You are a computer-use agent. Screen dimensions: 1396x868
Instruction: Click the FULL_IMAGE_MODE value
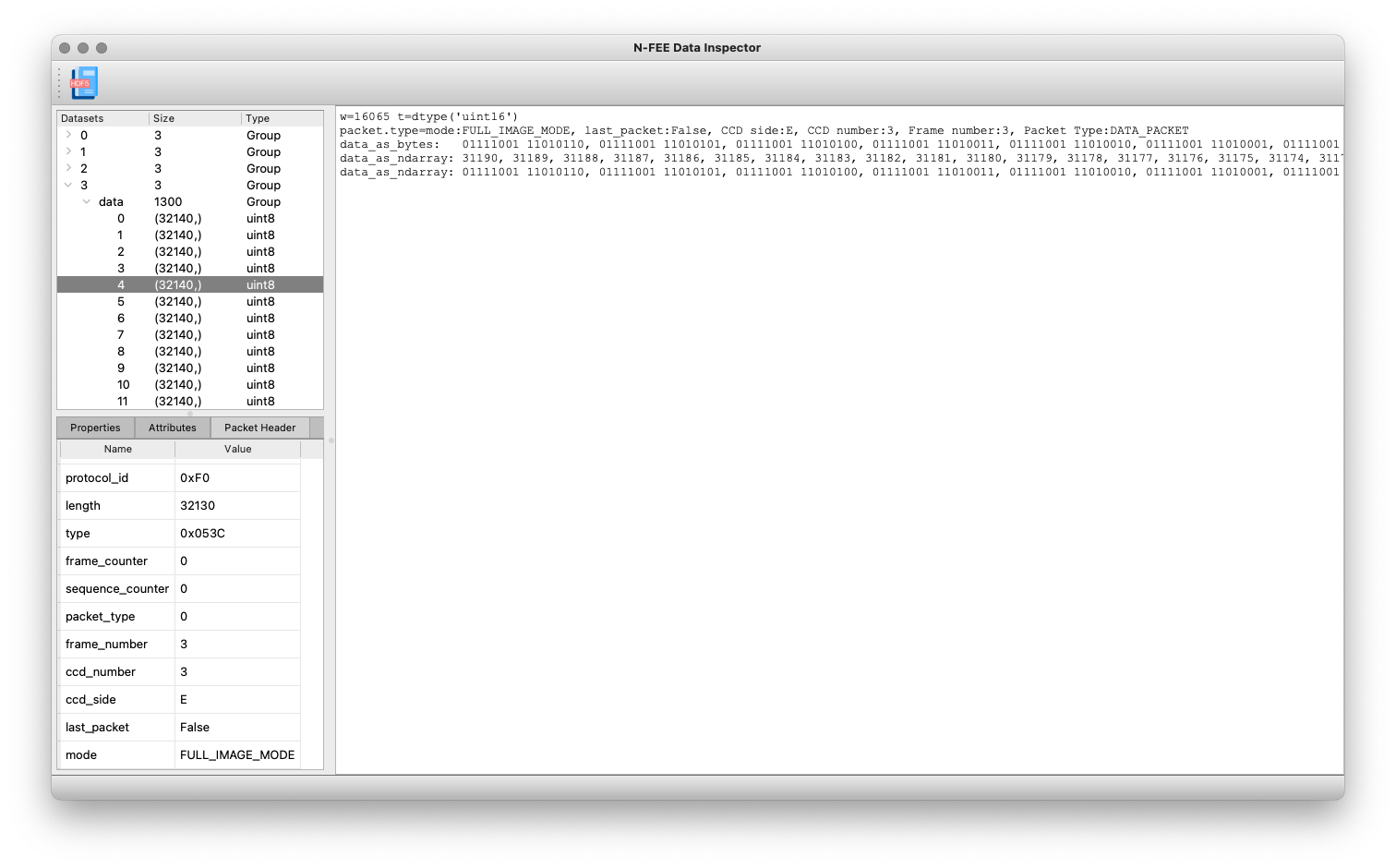(x=237, y=754)
